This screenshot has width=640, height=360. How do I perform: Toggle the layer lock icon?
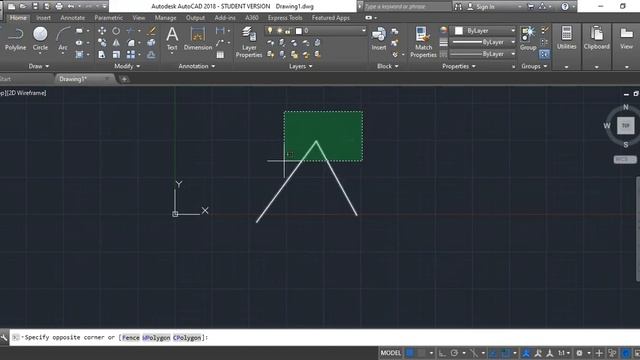coord(288,31)
